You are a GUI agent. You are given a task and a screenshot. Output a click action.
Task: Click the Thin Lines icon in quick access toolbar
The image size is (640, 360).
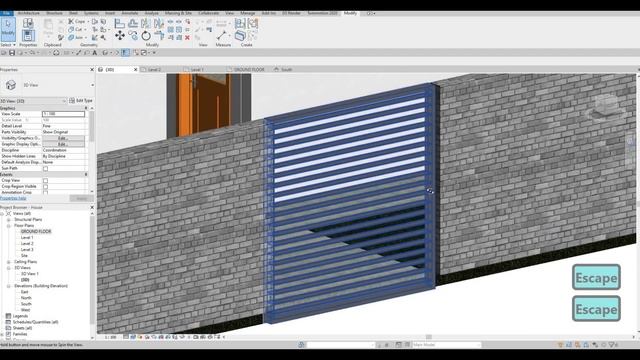click(126, 53)
